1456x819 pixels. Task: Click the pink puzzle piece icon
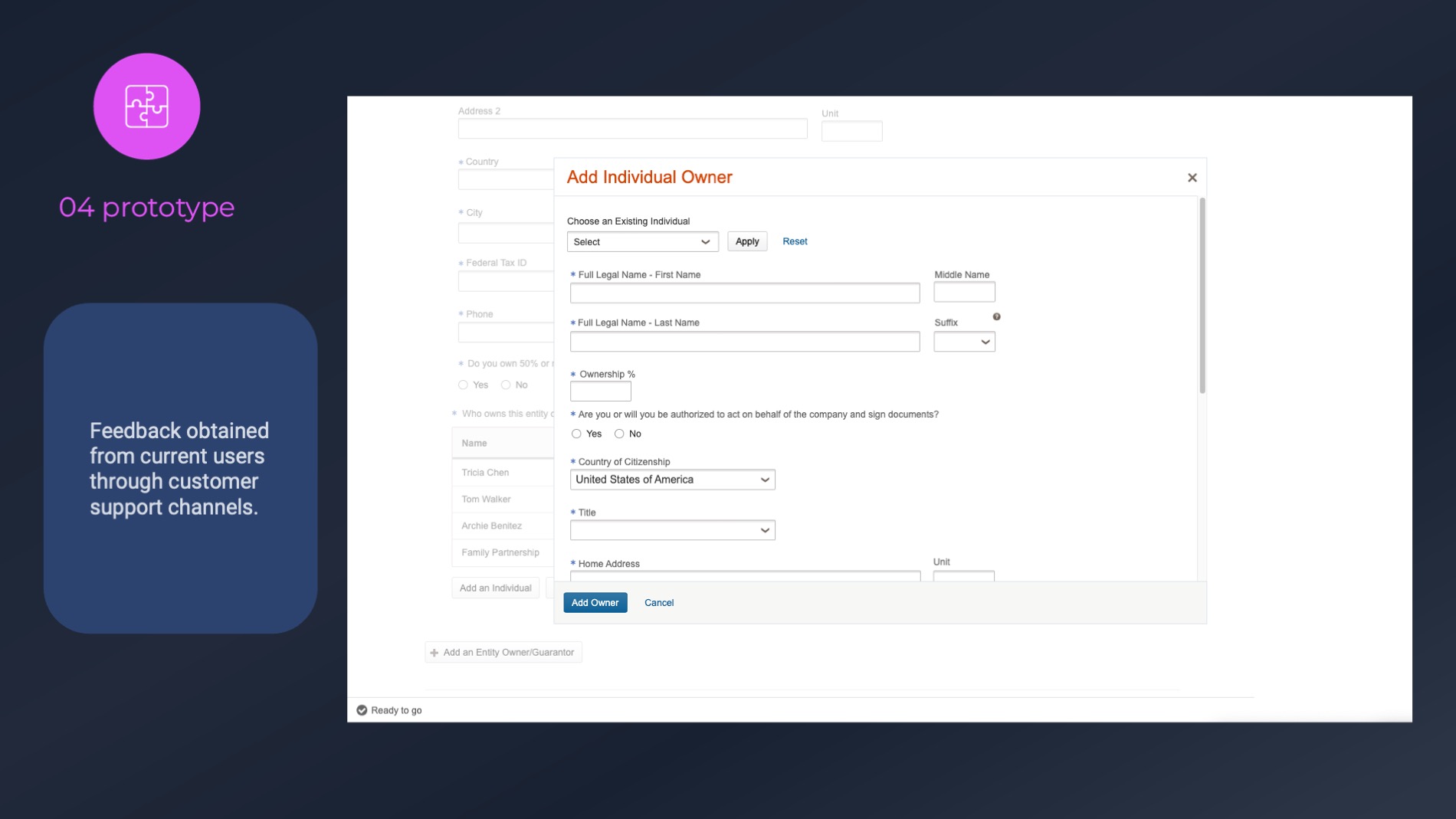[x=146, y=106]
